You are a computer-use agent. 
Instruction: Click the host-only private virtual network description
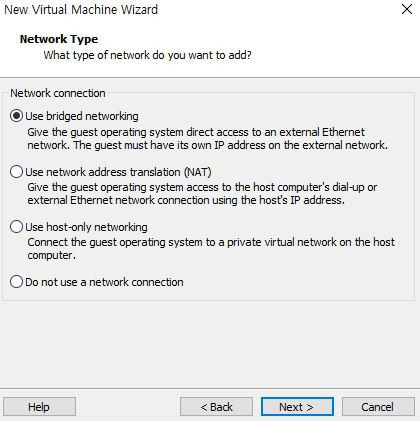pyautogui.click(x=211, y=249)
